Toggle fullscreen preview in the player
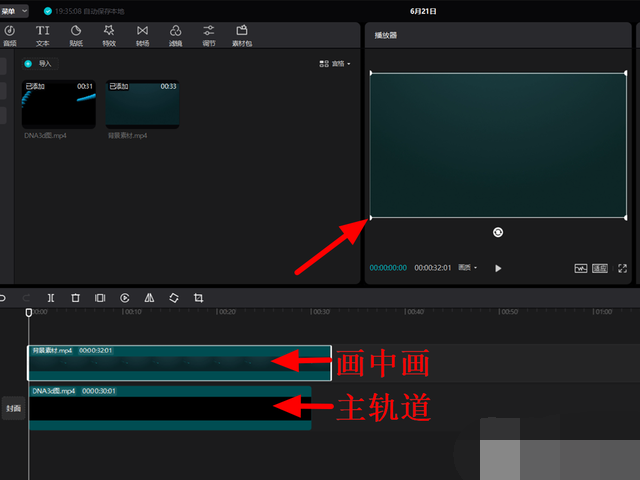 [622, 268]
